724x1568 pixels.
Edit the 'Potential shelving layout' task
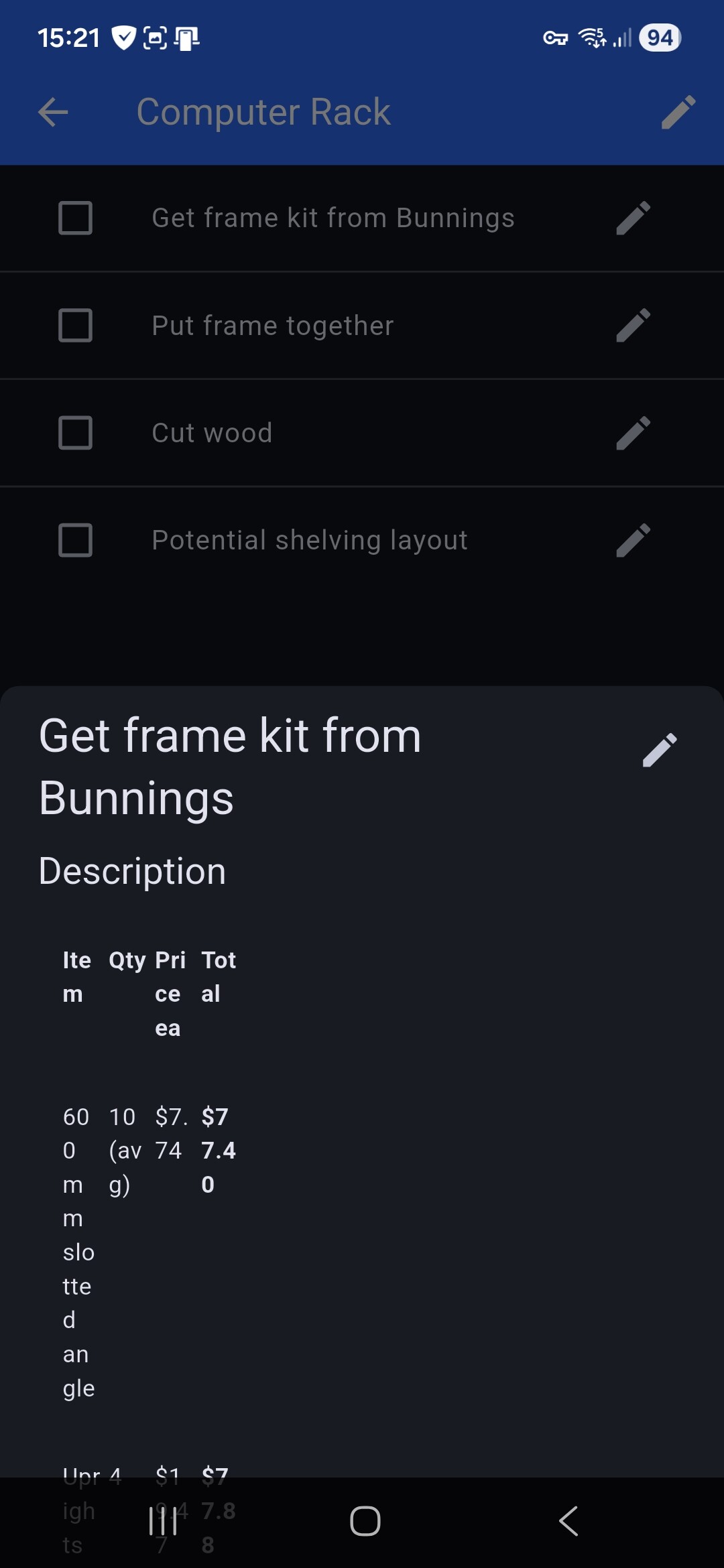point(633,540)
